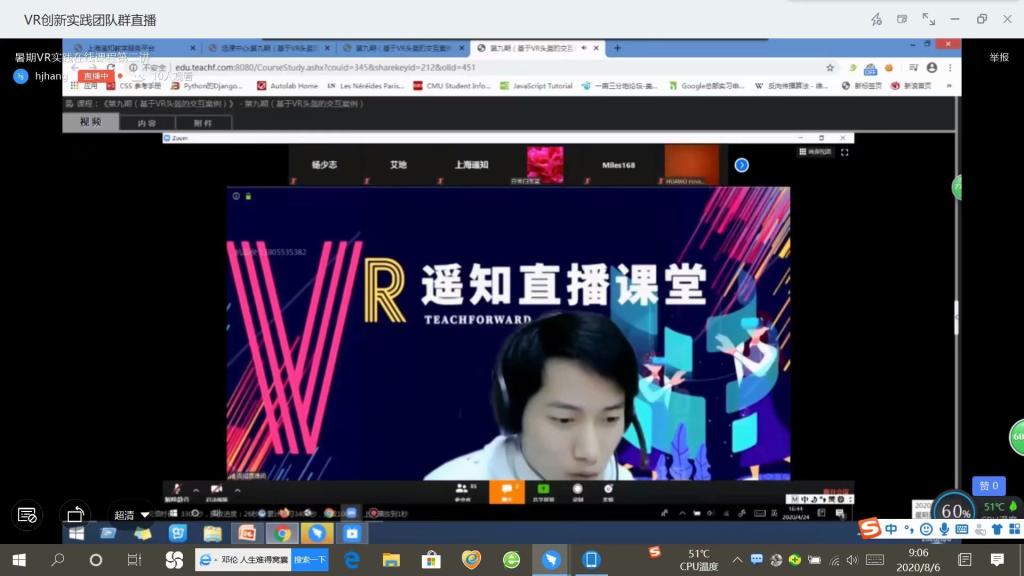
Task: Click the 搜索一下 search button
Action: [310, 560]
